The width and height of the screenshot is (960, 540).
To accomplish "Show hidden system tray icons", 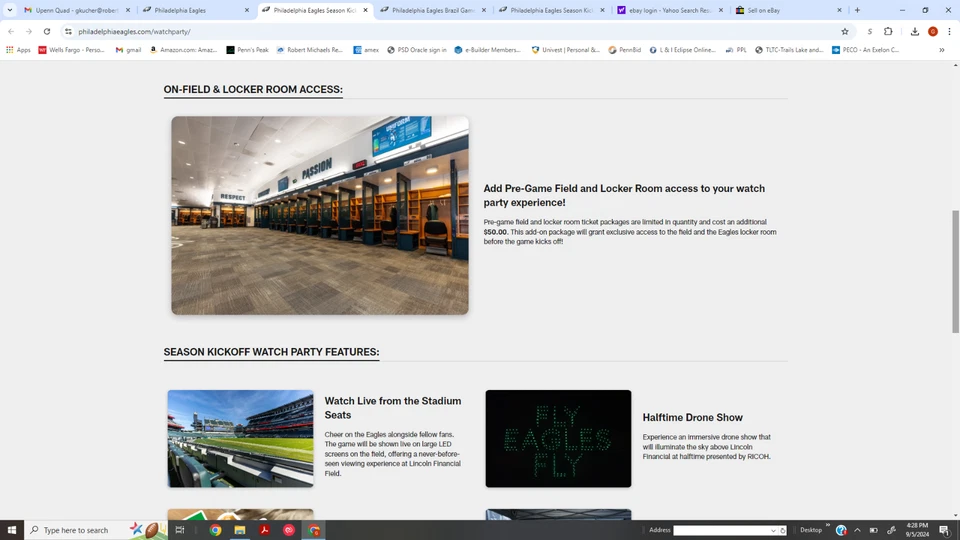I will click(857, 530).
